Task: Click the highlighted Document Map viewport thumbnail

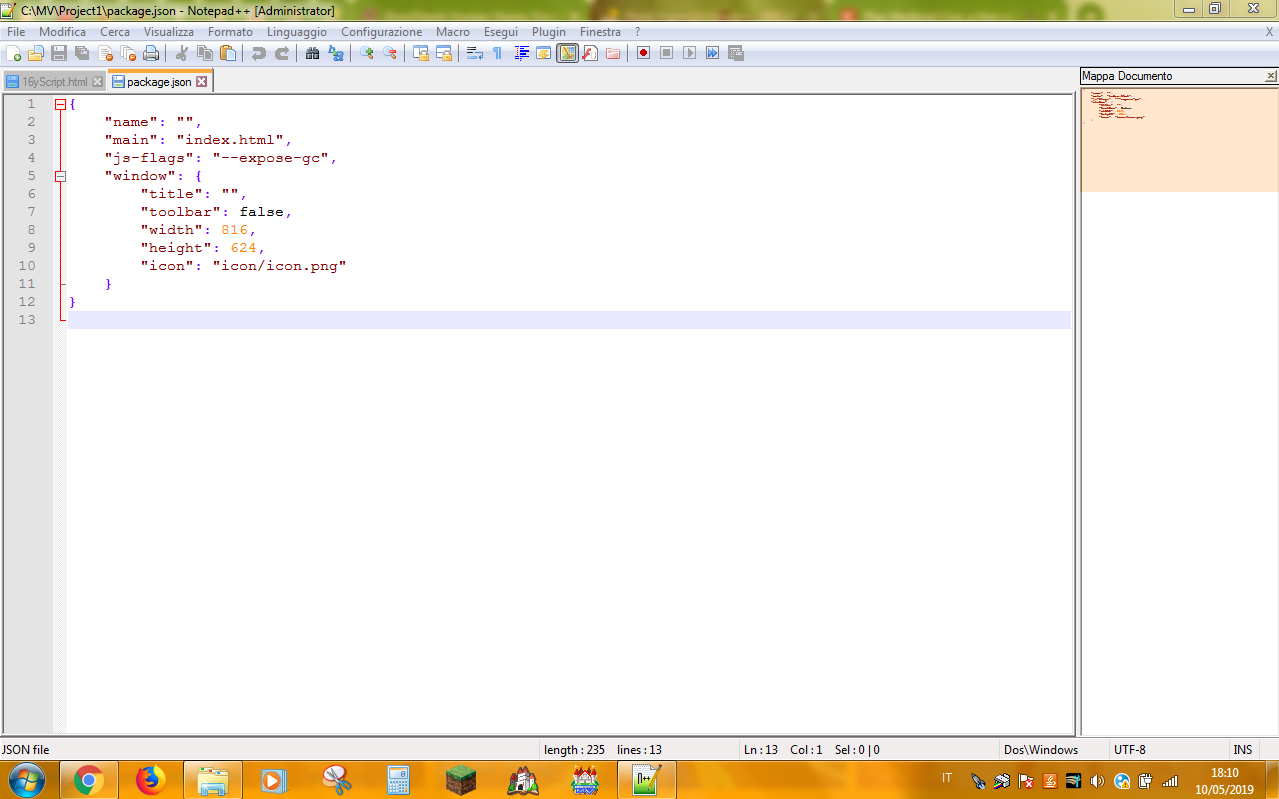Action: pyautogui.click(x=1180, y=140)
